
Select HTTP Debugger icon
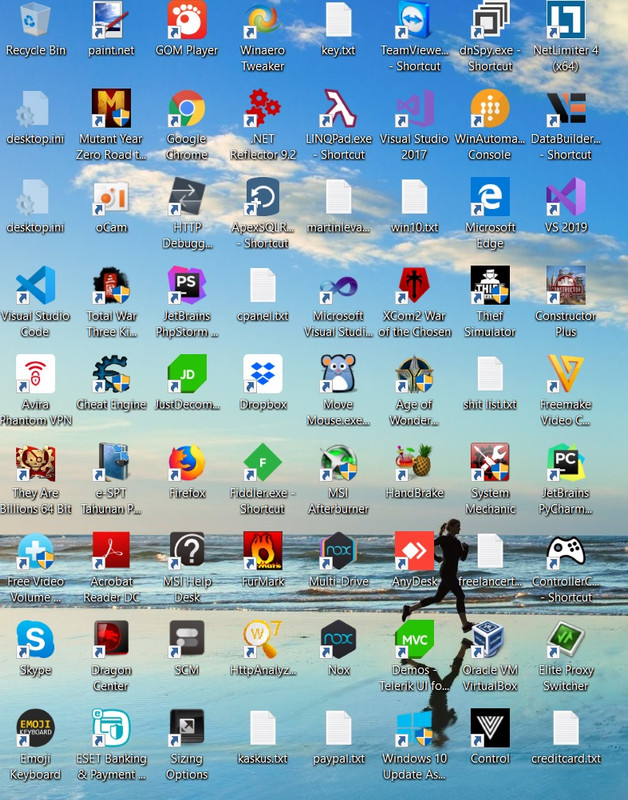pyautogui.click(x=187, y=197)
